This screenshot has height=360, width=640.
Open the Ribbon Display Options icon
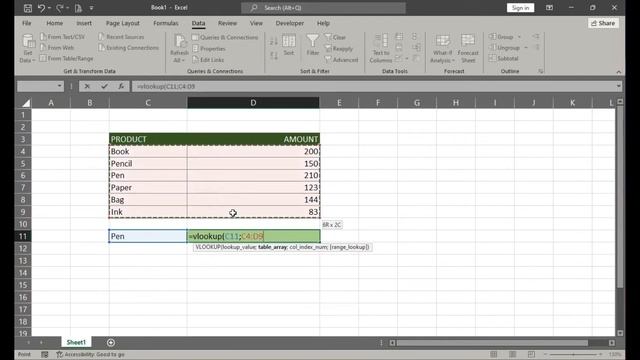[549, 8]
